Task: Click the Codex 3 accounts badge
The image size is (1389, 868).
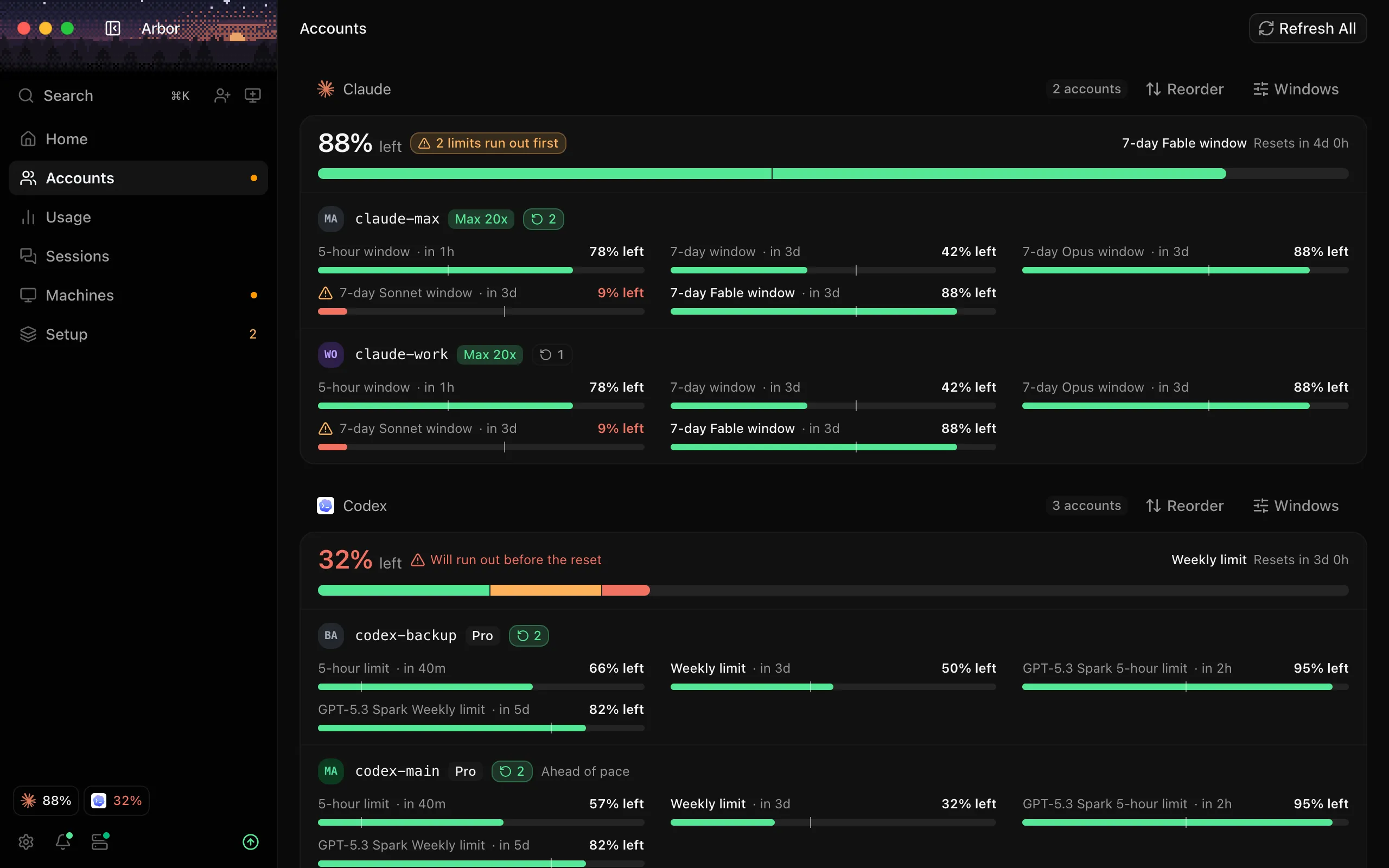Action: [1087, 506]
